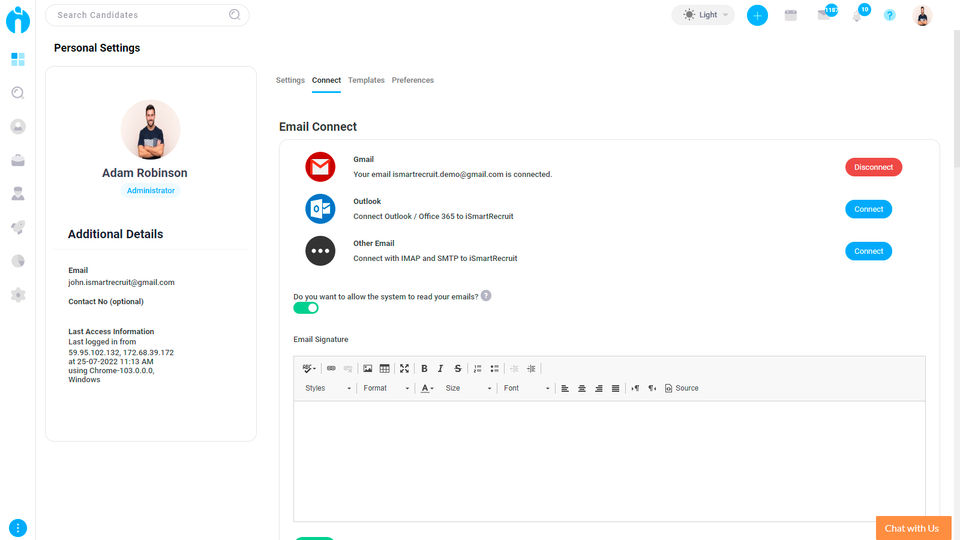The image size is (960, 540).
Task: Open the reports pie chart icon
Action: pos(18,261)
